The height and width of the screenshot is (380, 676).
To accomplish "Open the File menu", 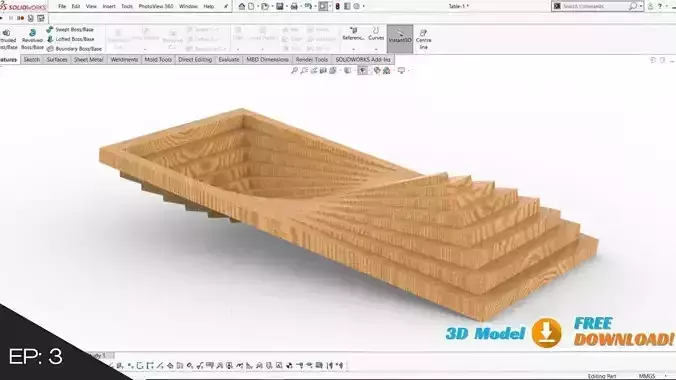I will tap(62, 6).
